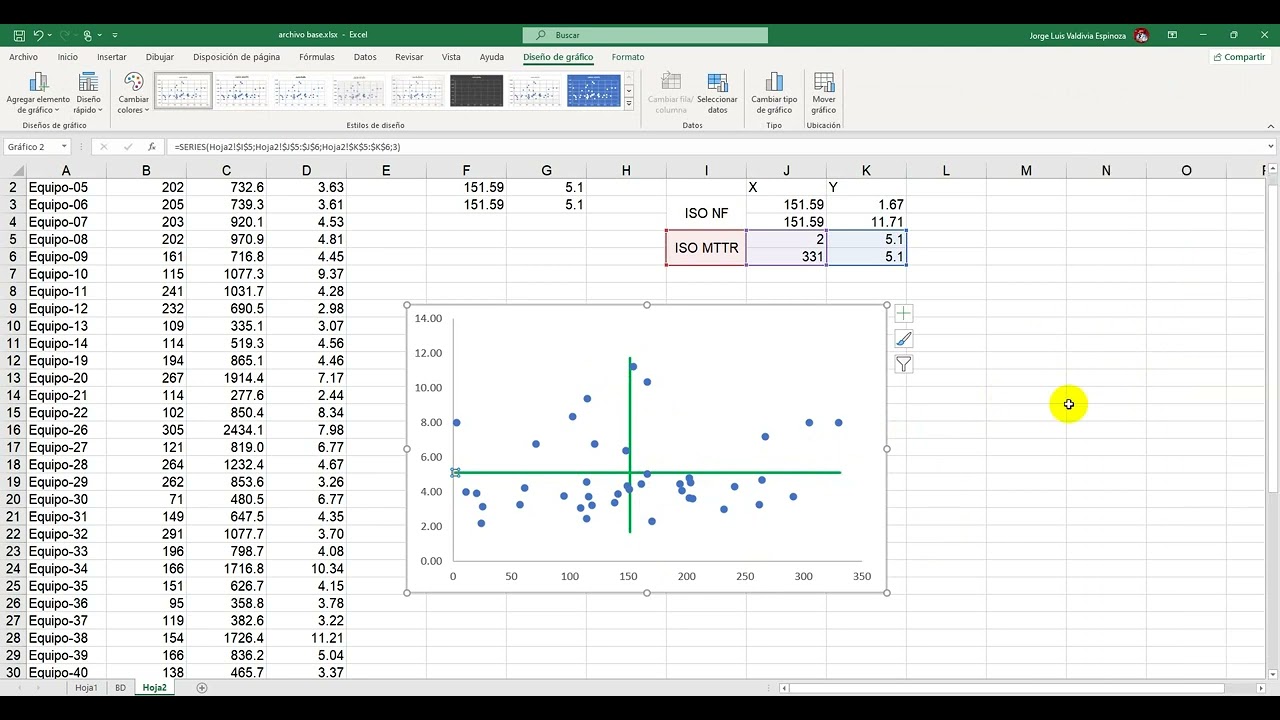The height and width of the screenshot is (720, 1280).
Task: Open Diseño rápido layout menu
Action: [x=88, y=94]
